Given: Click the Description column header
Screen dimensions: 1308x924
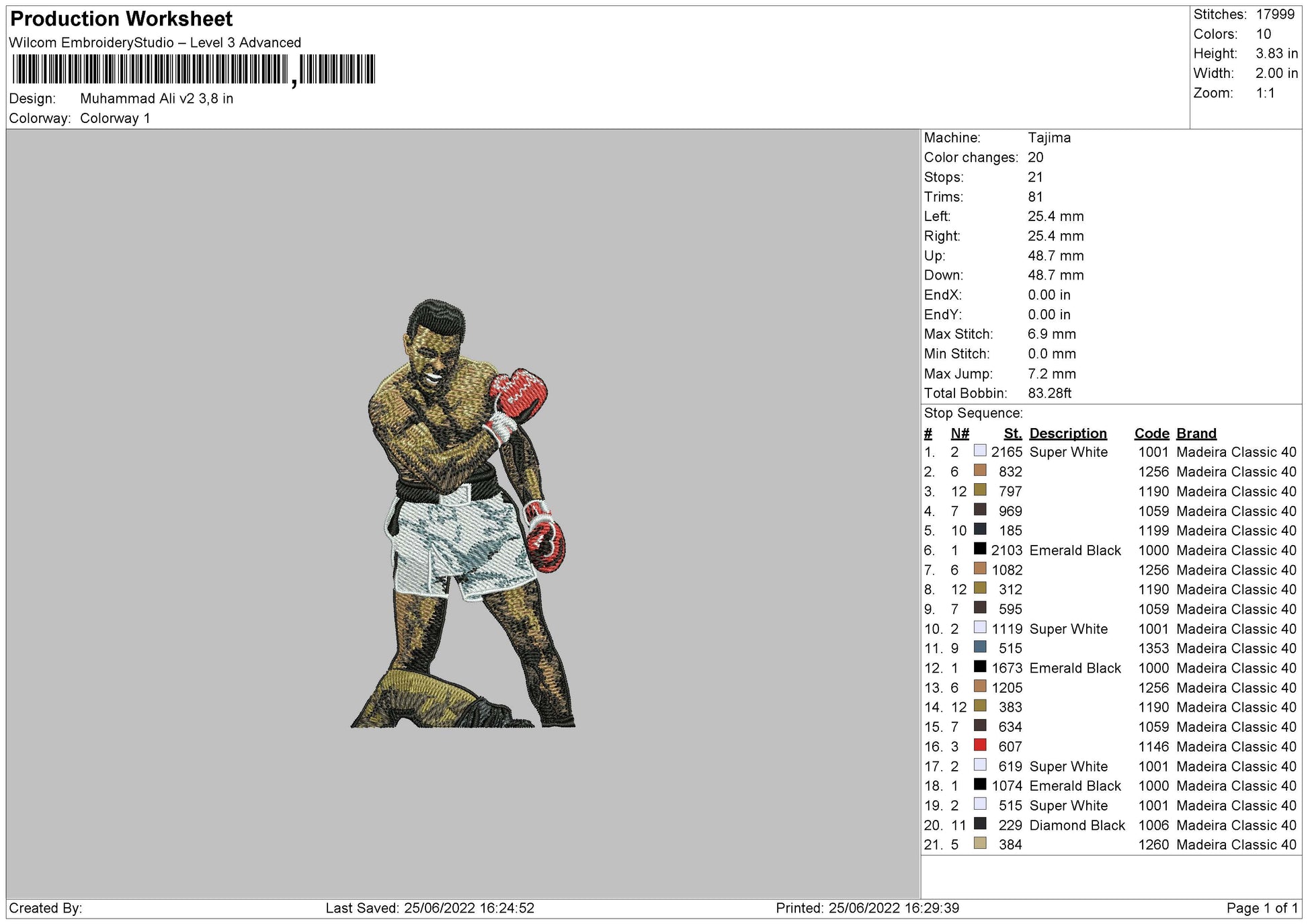Looking at the screenshot, I should 1067,433.
